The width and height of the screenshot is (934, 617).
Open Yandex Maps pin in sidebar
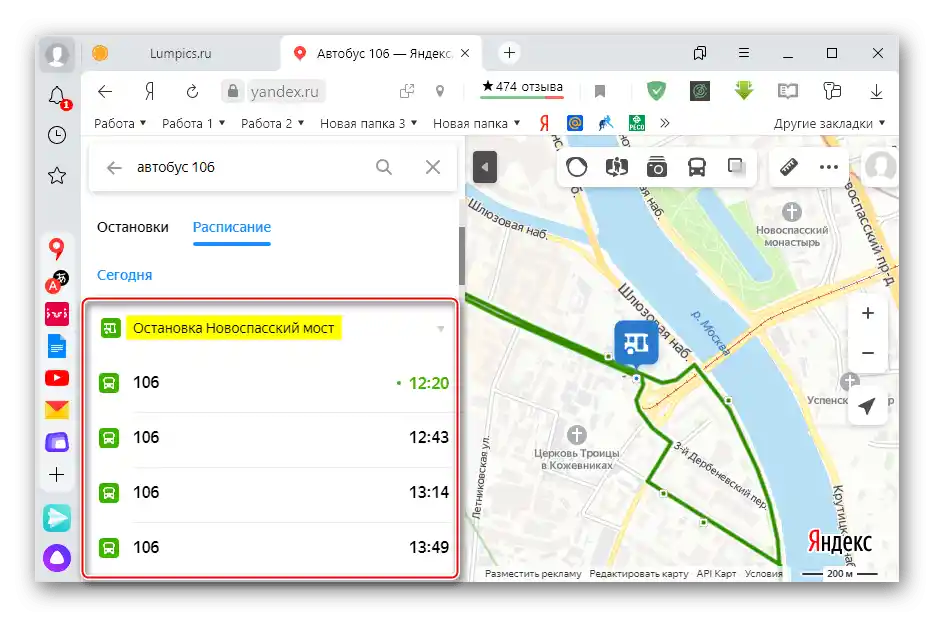(57, 248)
